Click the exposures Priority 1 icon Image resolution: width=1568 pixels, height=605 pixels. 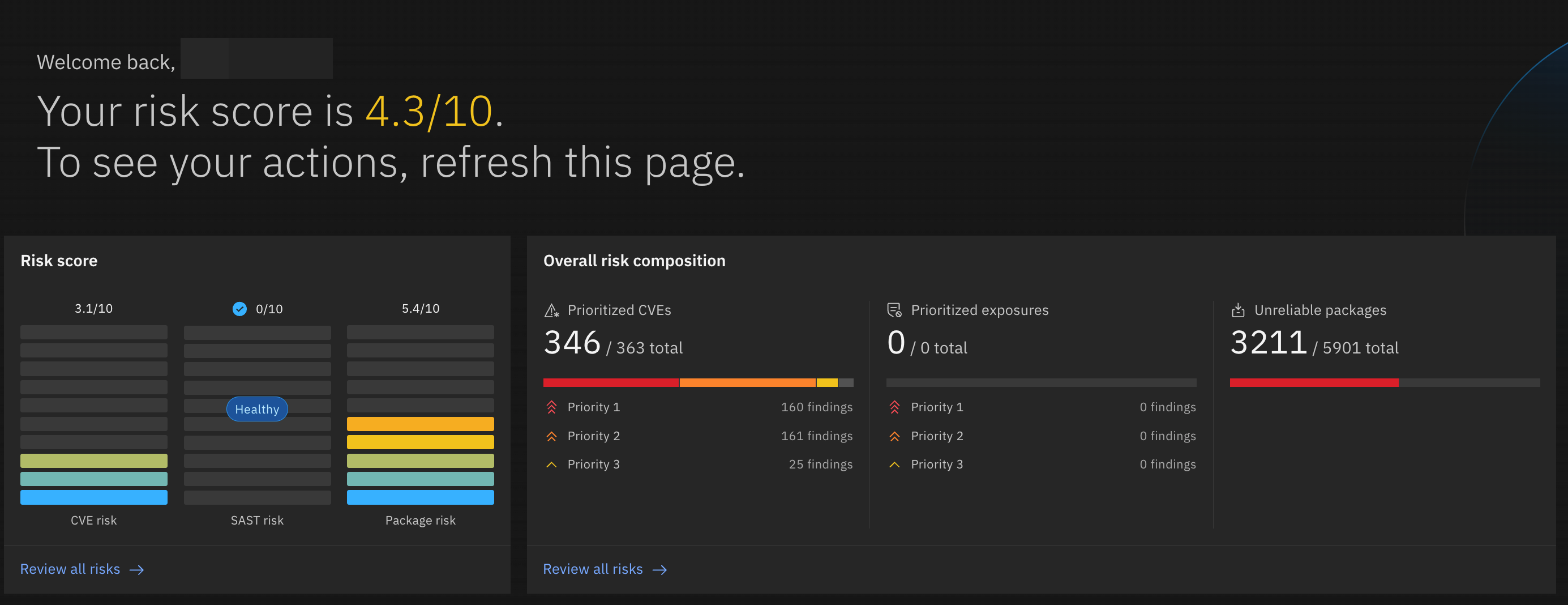pos(894,407)
